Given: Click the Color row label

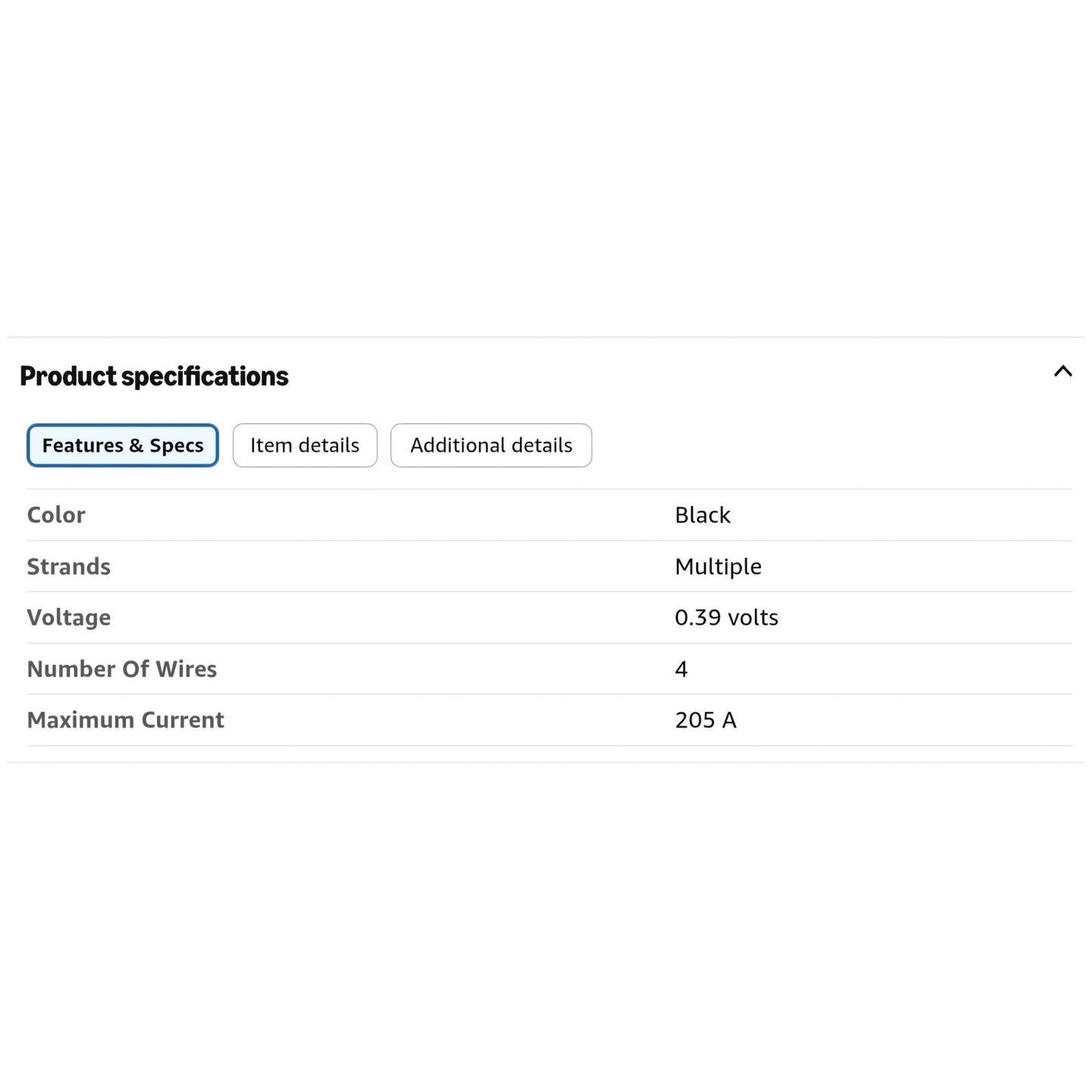Looking at the screenshot, I should click(x=56, y=515).
